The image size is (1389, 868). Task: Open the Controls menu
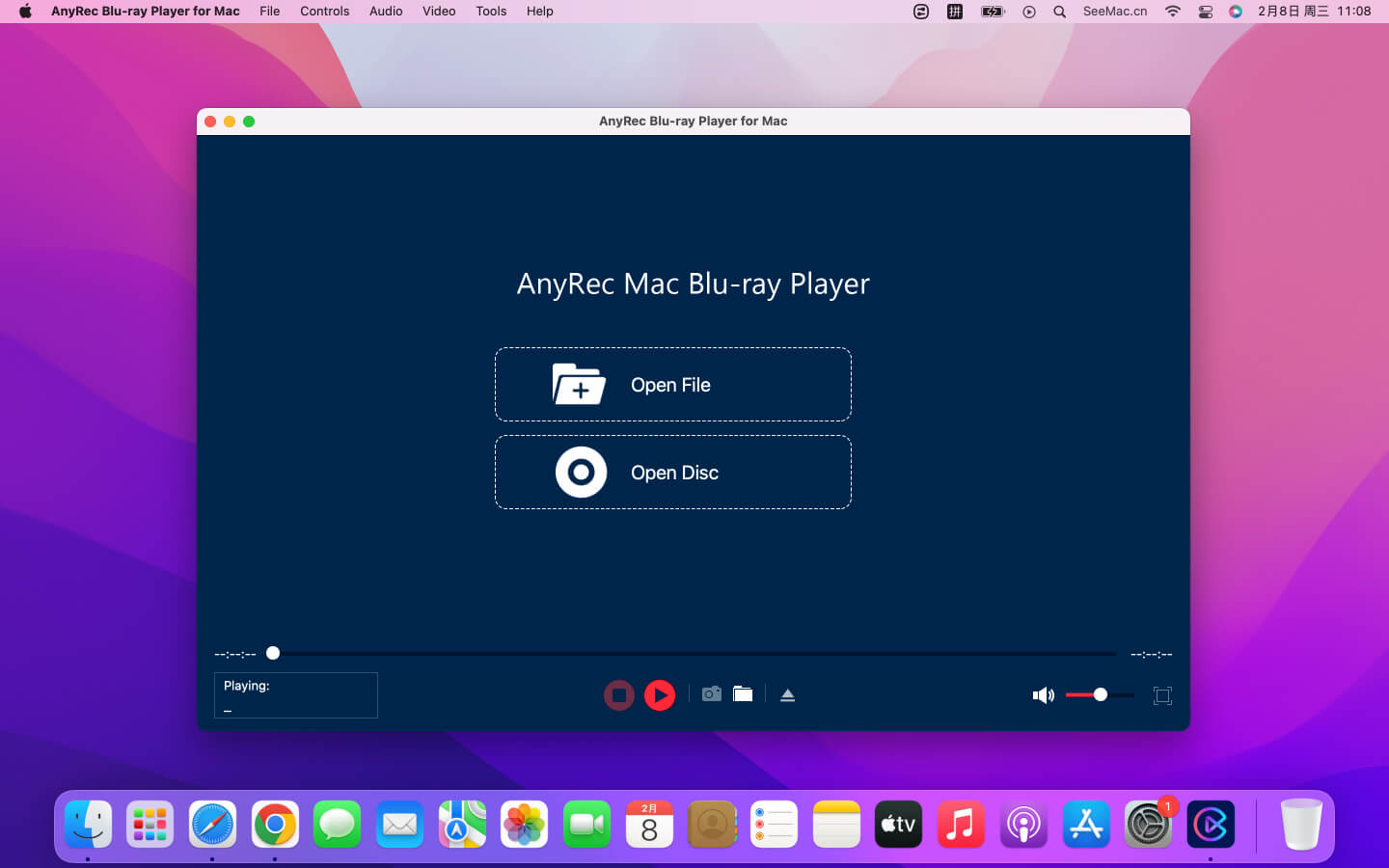(x=324, y=12)
